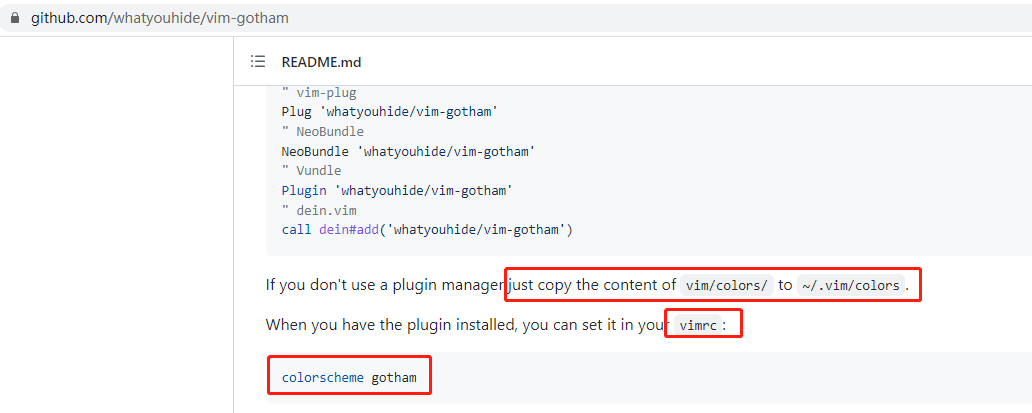This screenshot has height=413, width=1032.
Task: Select the Plug 'whatyouhide/vim-gotham' line
Action: point(390,112)
